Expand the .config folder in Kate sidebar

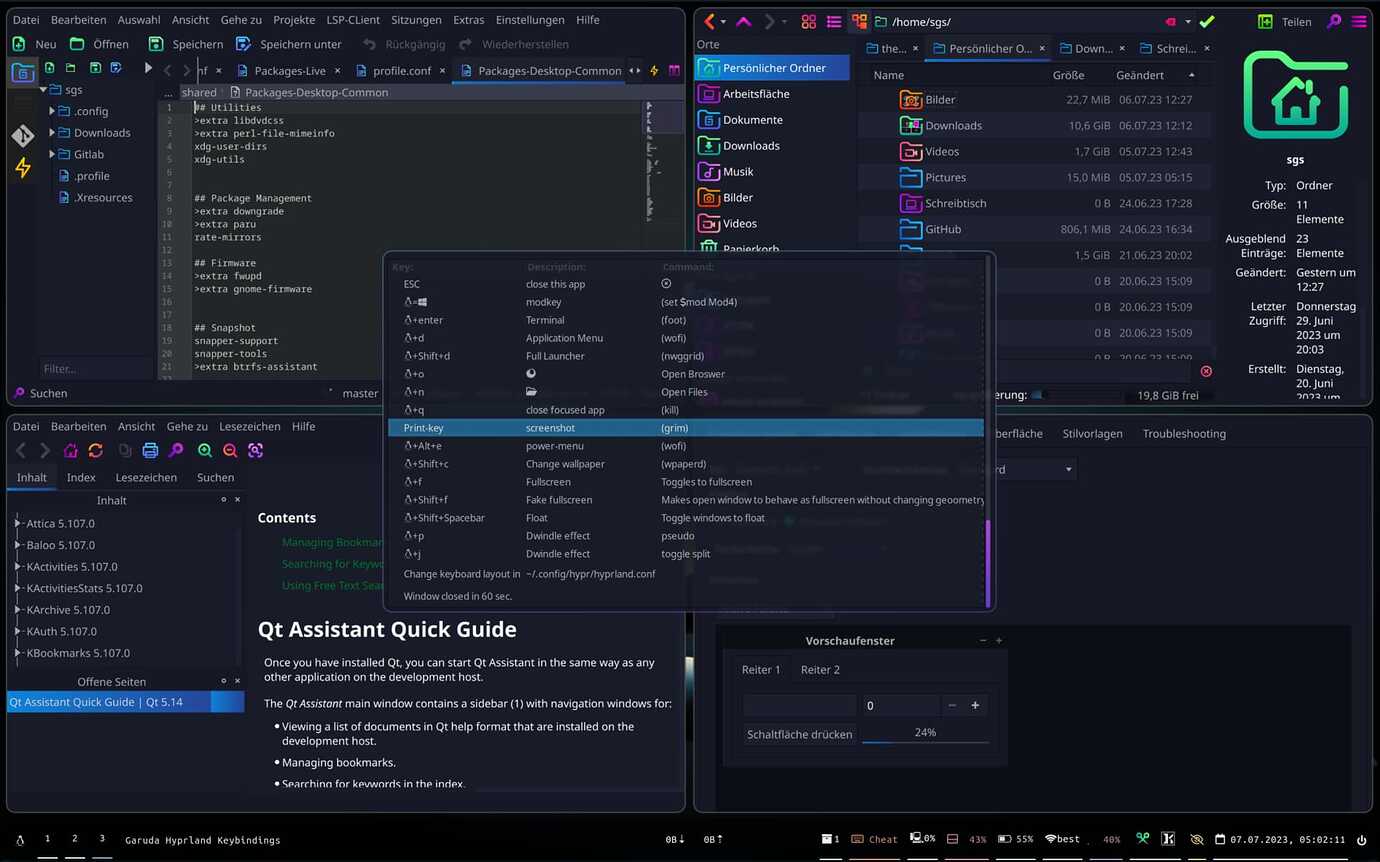pyautogui.click(x=51, y=111)
